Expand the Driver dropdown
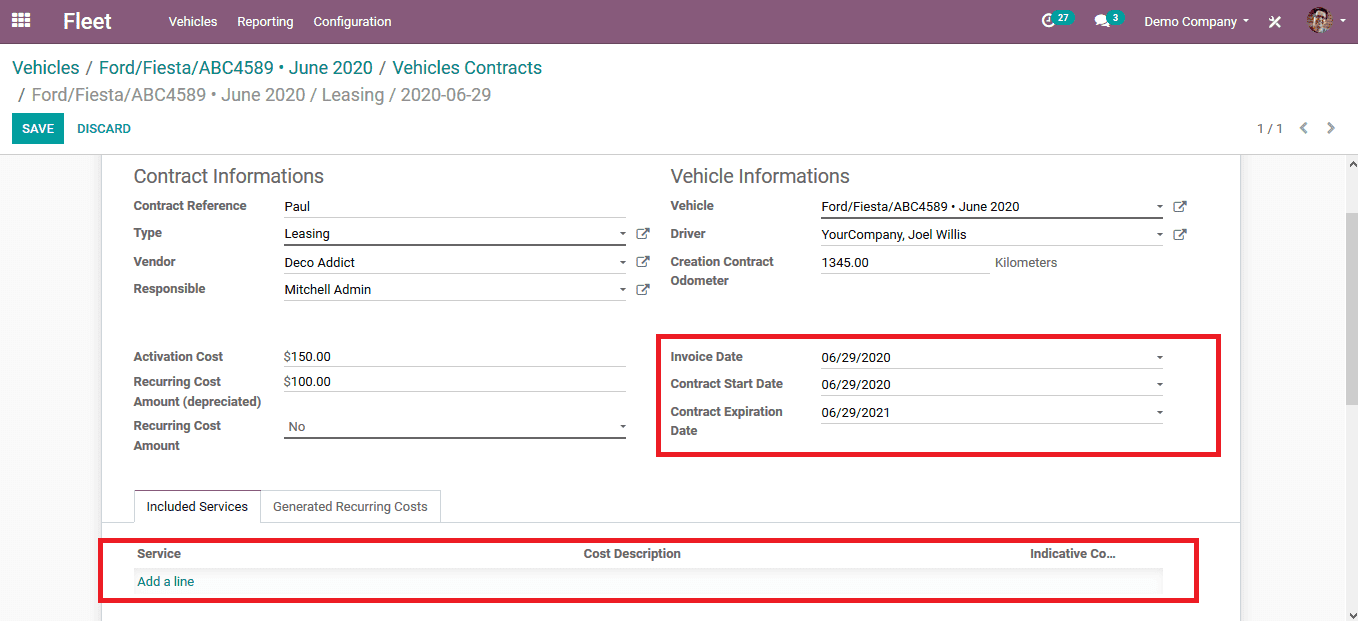The height and width of the screenshot is (621, 1361). click(x=1159, y=235)
